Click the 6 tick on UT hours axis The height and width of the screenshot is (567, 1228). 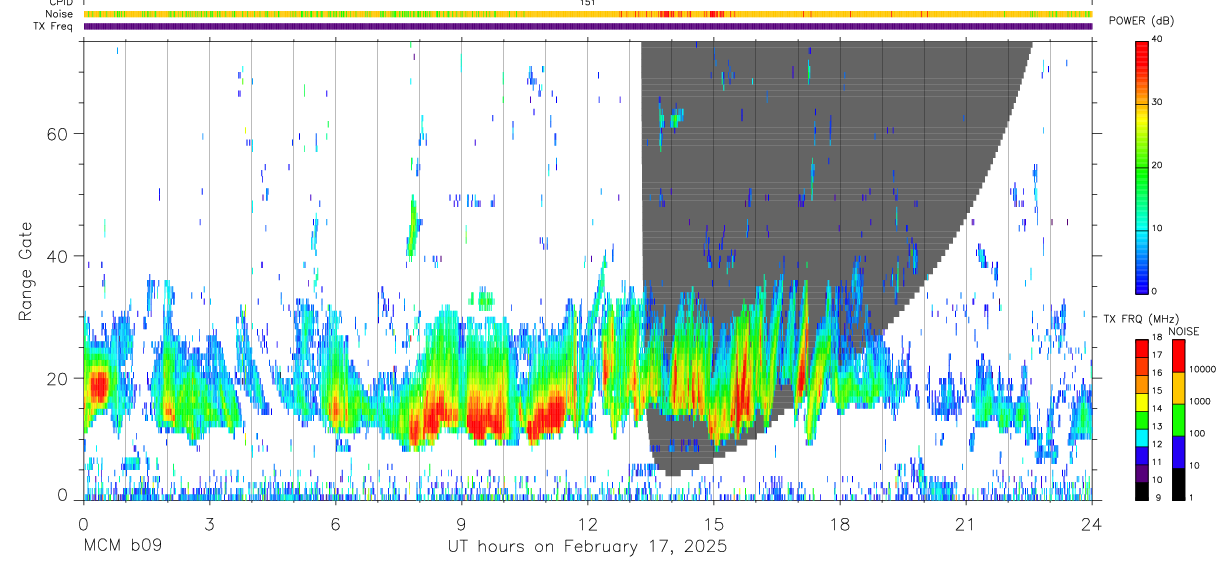point(335,523)
